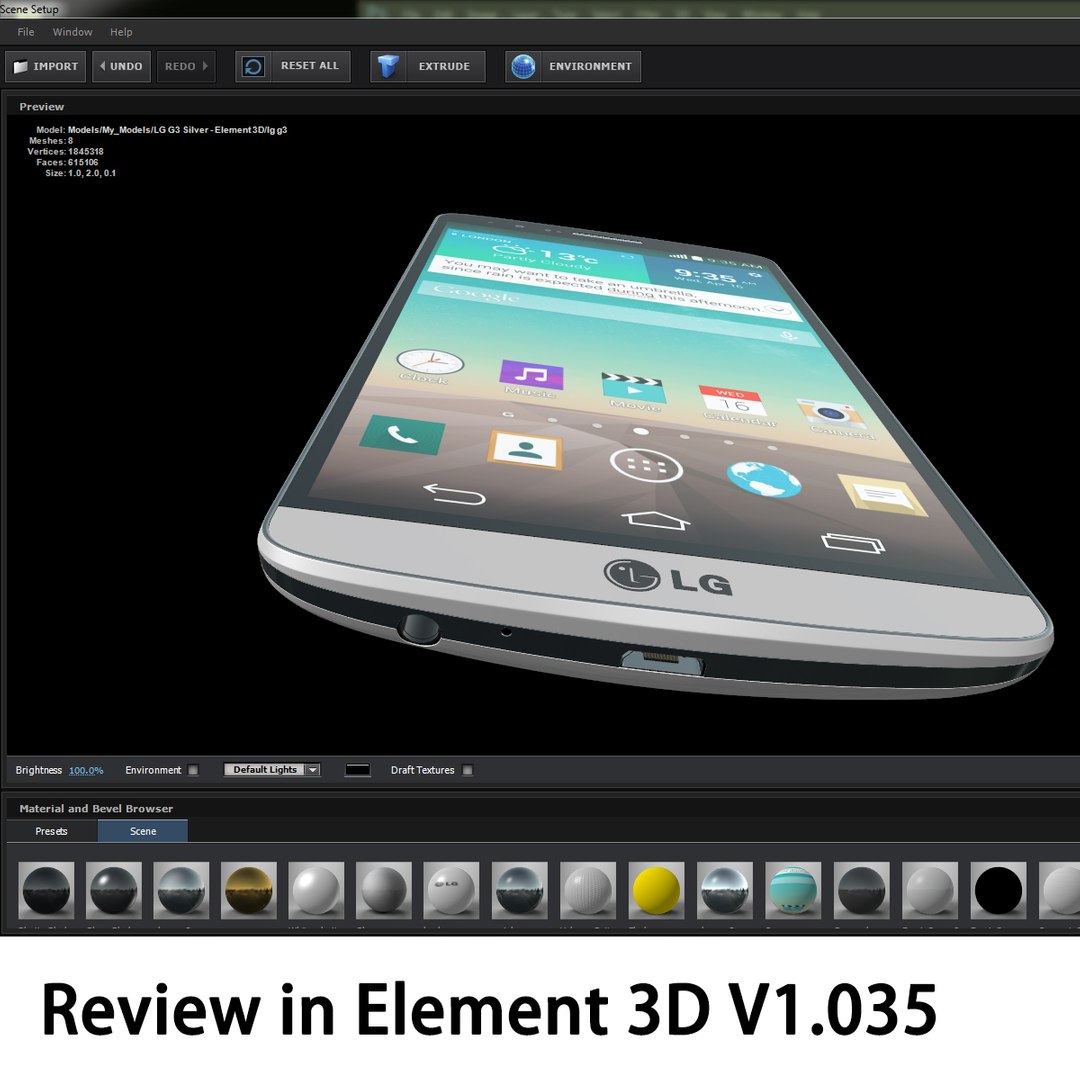Open the Window menu
Image resolution: width=1080 pixels, height=1080 pixels.
tap(72, 32)
